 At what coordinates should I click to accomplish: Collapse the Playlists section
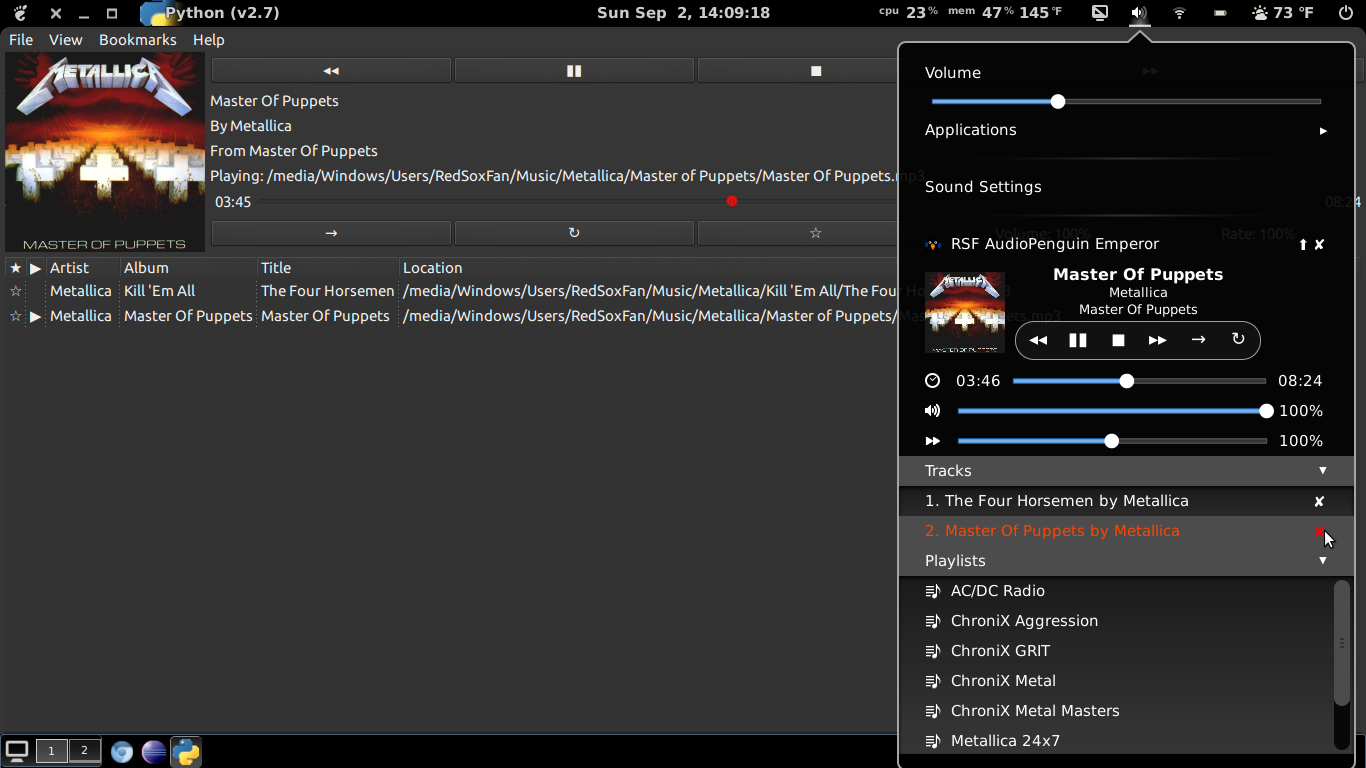1323,561
